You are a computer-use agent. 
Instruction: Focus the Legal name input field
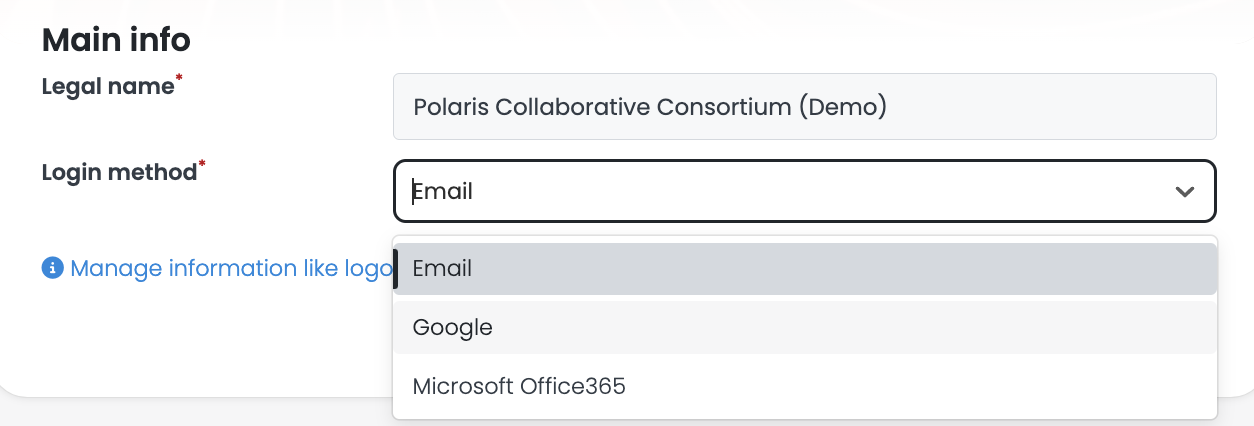pyautogui.click(x=805, y=106)
